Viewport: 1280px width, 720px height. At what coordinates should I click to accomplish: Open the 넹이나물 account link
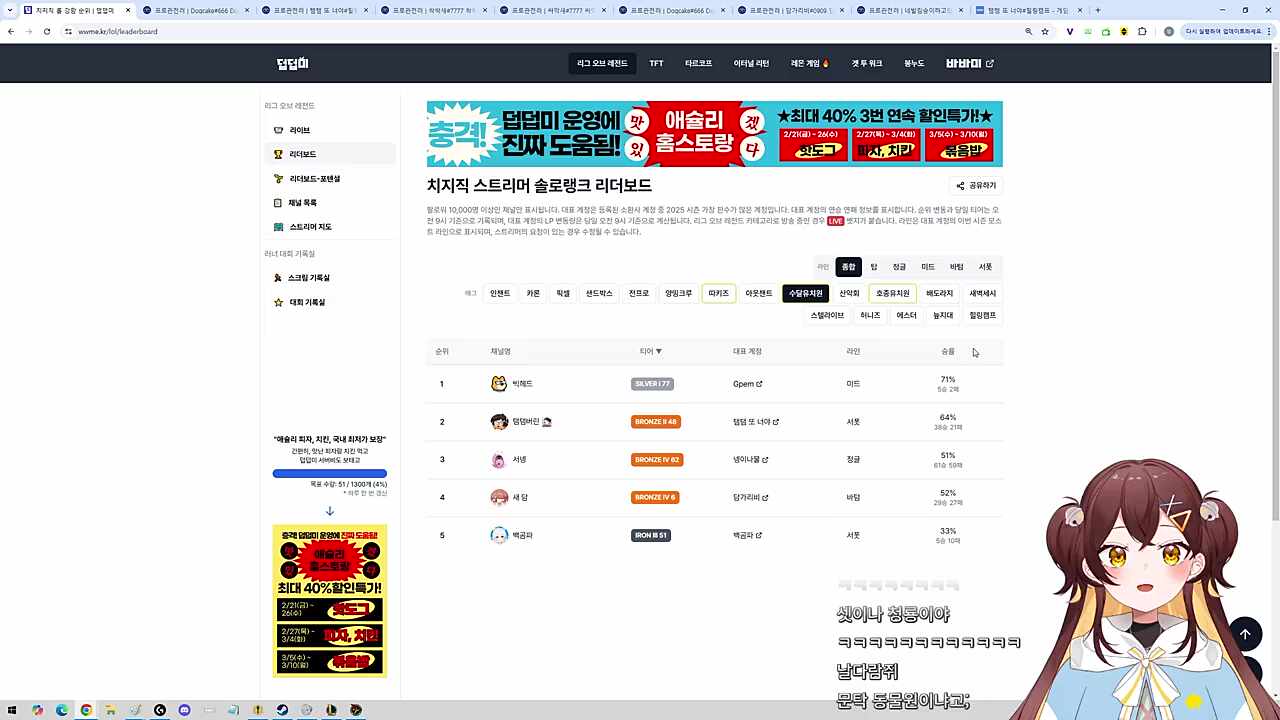751,460
